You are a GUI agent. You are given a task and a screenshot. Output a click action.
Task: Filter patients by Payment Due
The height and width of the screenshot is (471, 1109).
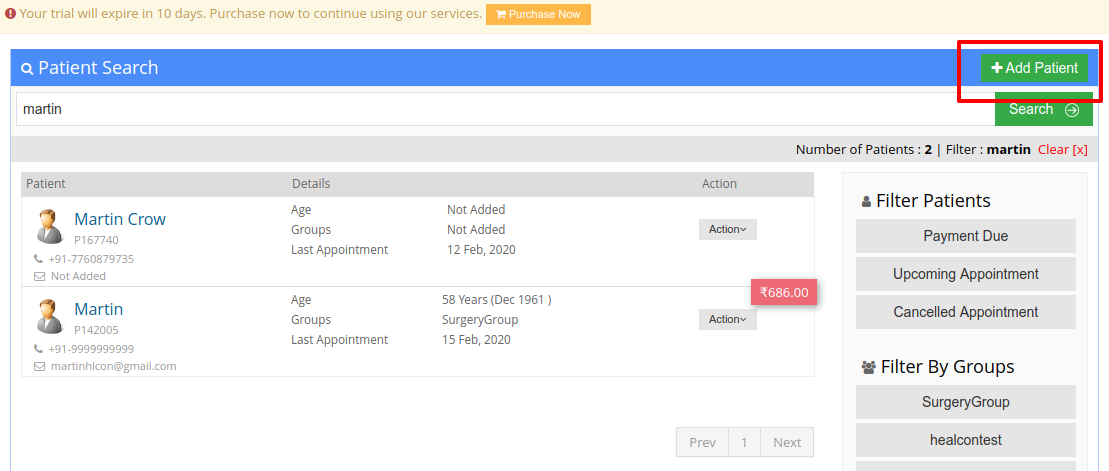click(x=965, y=236)
